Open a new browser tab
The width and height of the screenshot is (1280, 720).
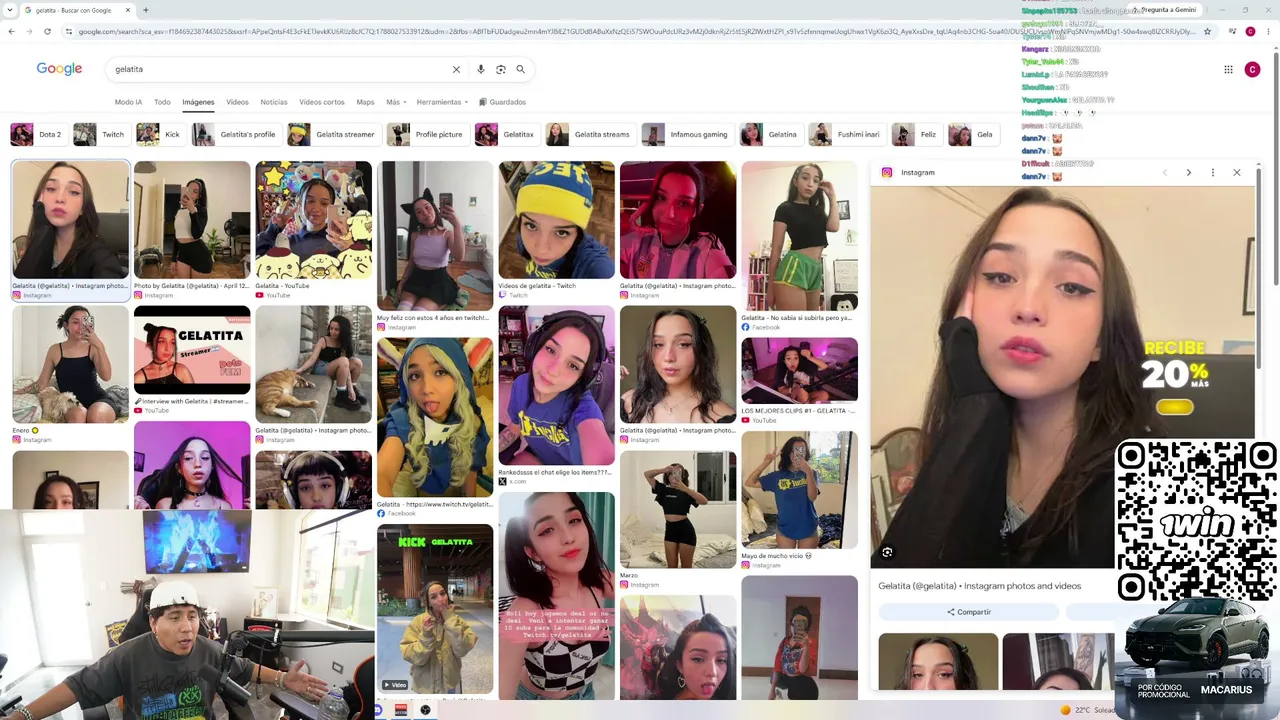click(146, 10)
